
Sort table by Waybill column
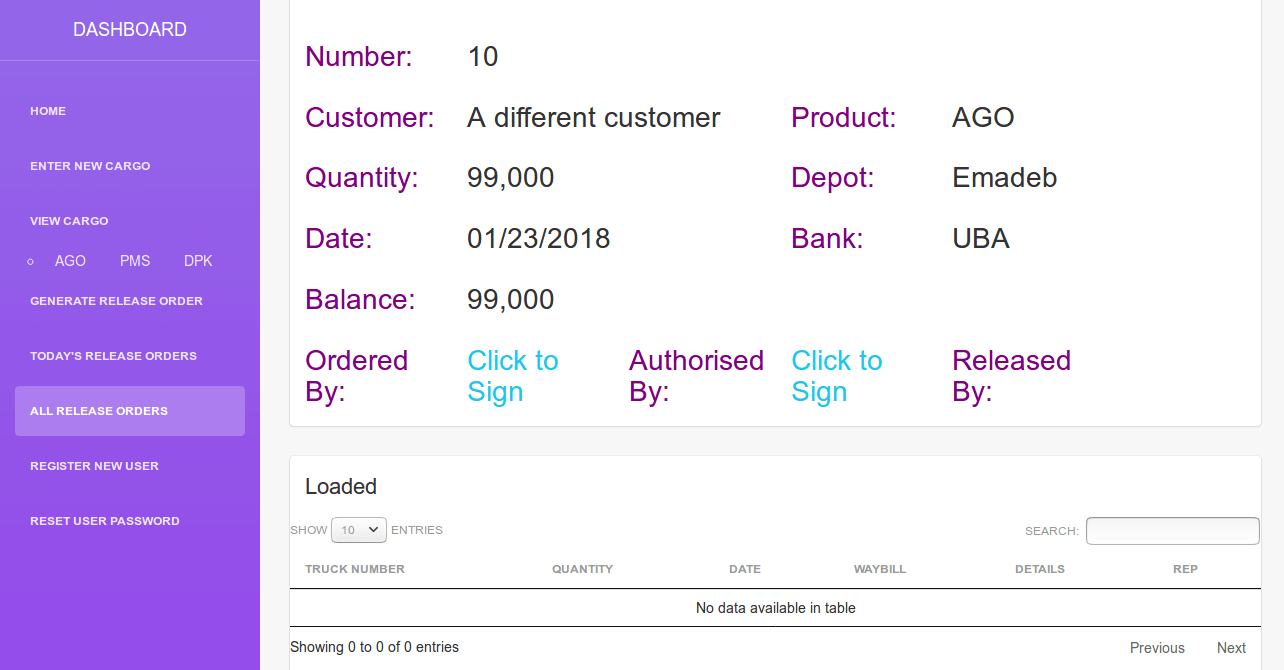879,569
